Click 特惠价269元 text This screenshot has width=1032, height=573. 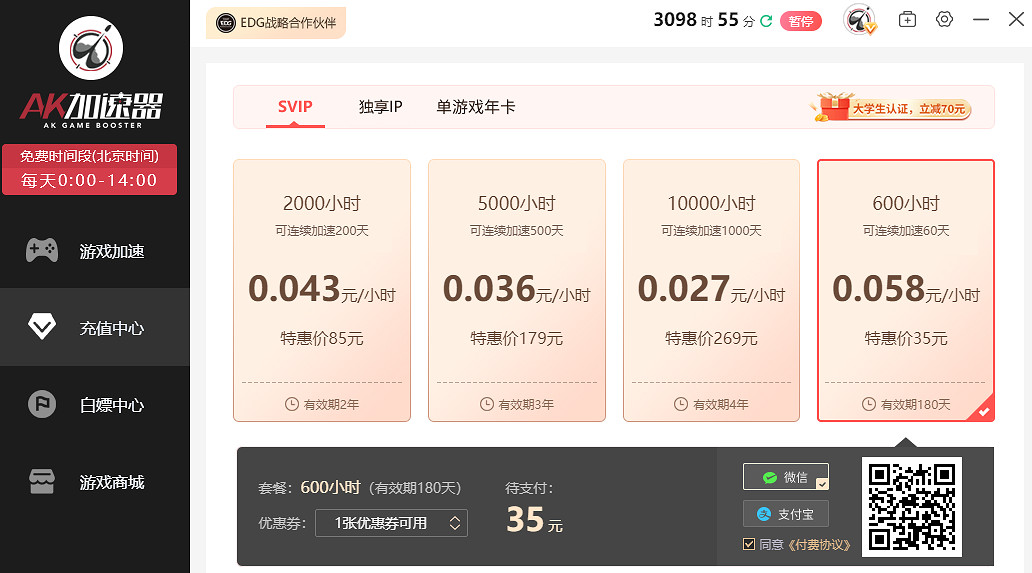(711, 338)
